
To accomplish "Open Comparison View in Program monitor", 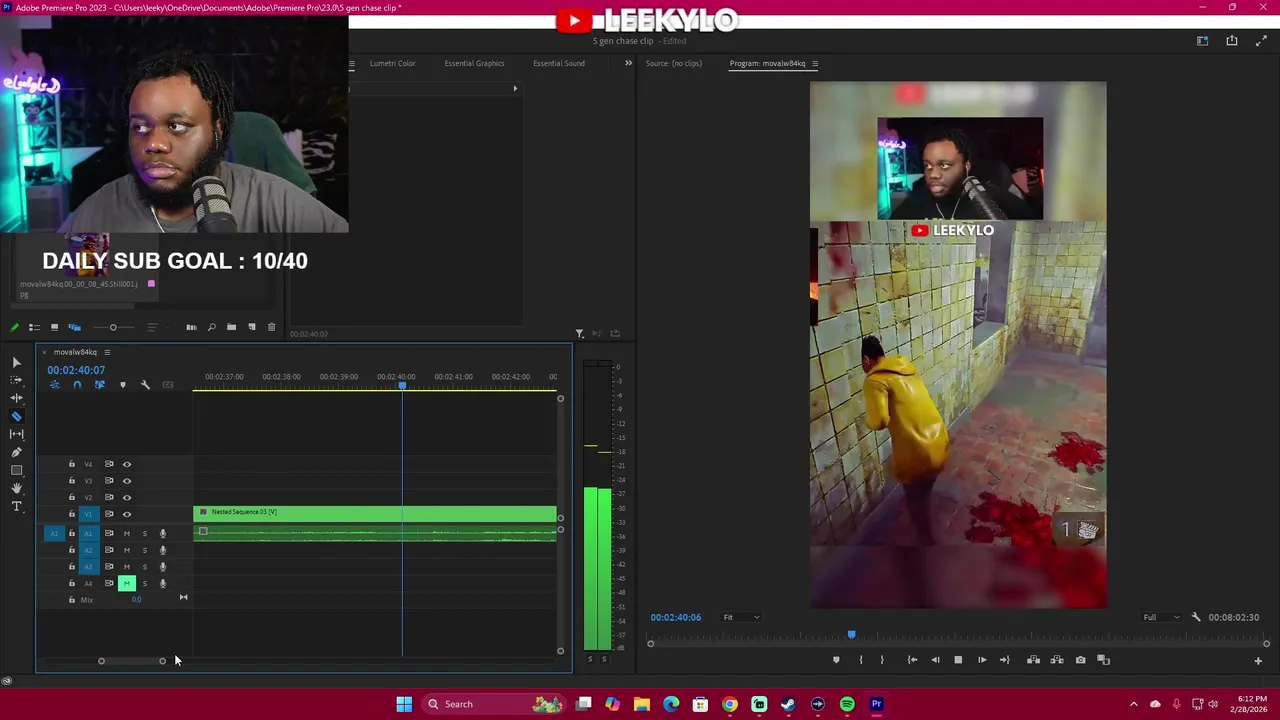I will point(1104,660).
